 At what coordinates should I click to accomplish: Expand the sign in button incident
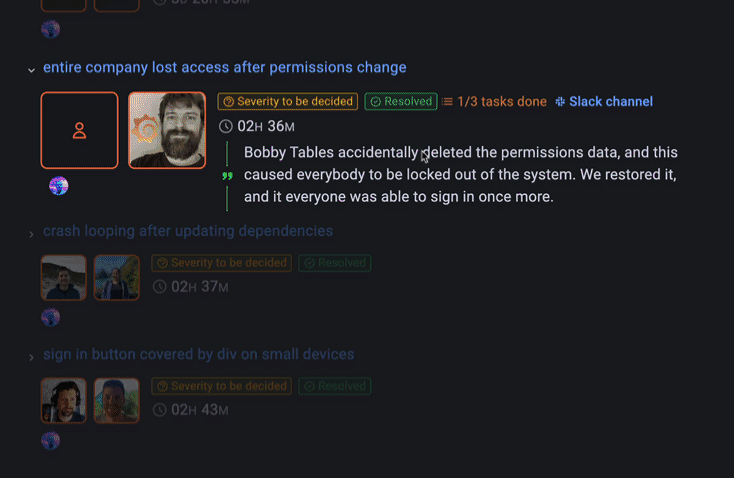tap(31, 357)
